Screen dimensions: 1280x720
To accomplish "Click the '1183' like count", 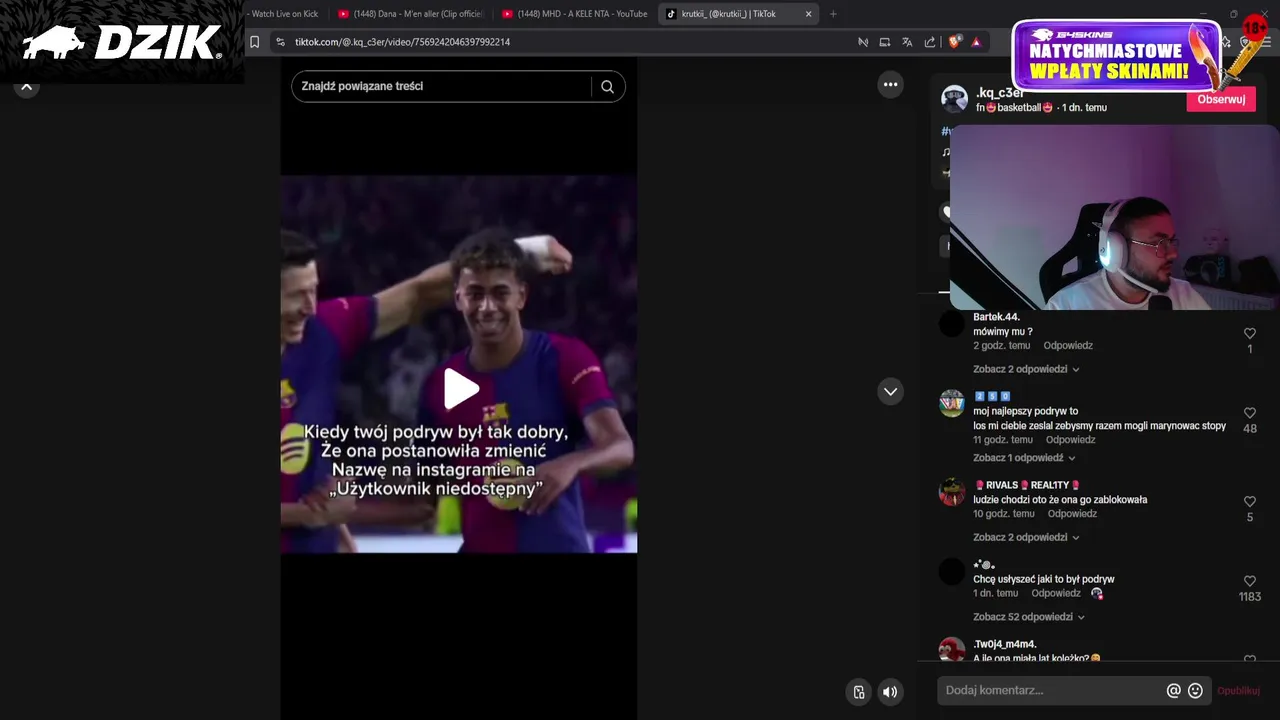I will point(1249,597).
